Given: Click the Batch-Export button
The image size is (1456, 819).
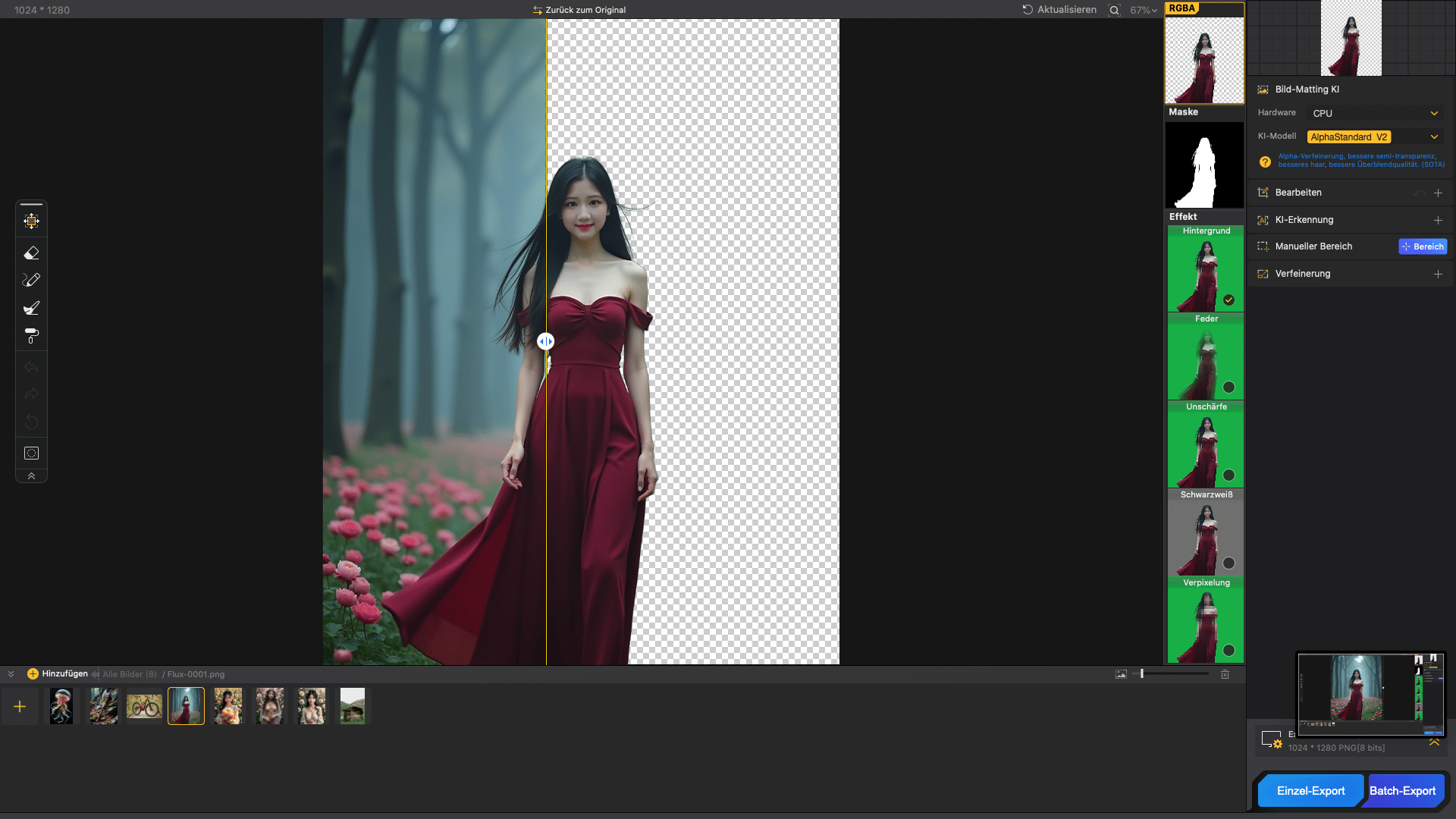Looking at the screenshot, I should point(1402,791).
